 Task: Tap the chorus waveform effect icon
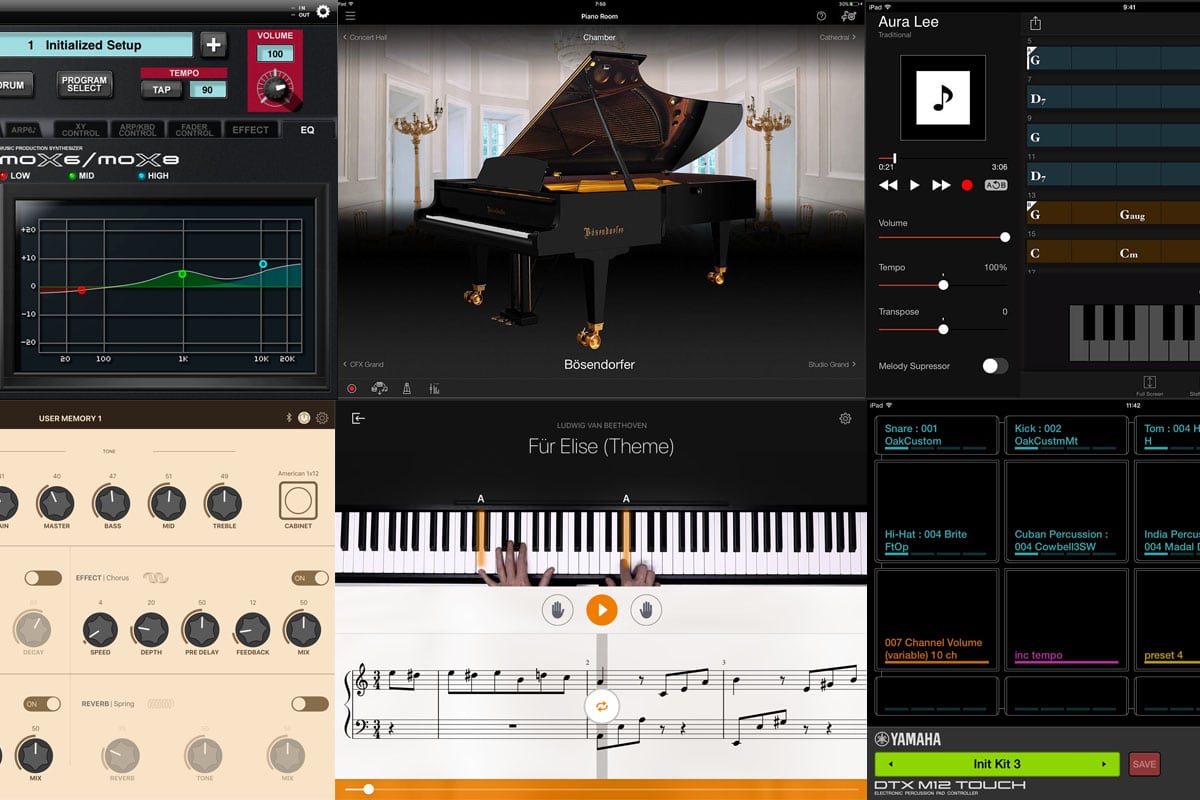tap(155, 578)
